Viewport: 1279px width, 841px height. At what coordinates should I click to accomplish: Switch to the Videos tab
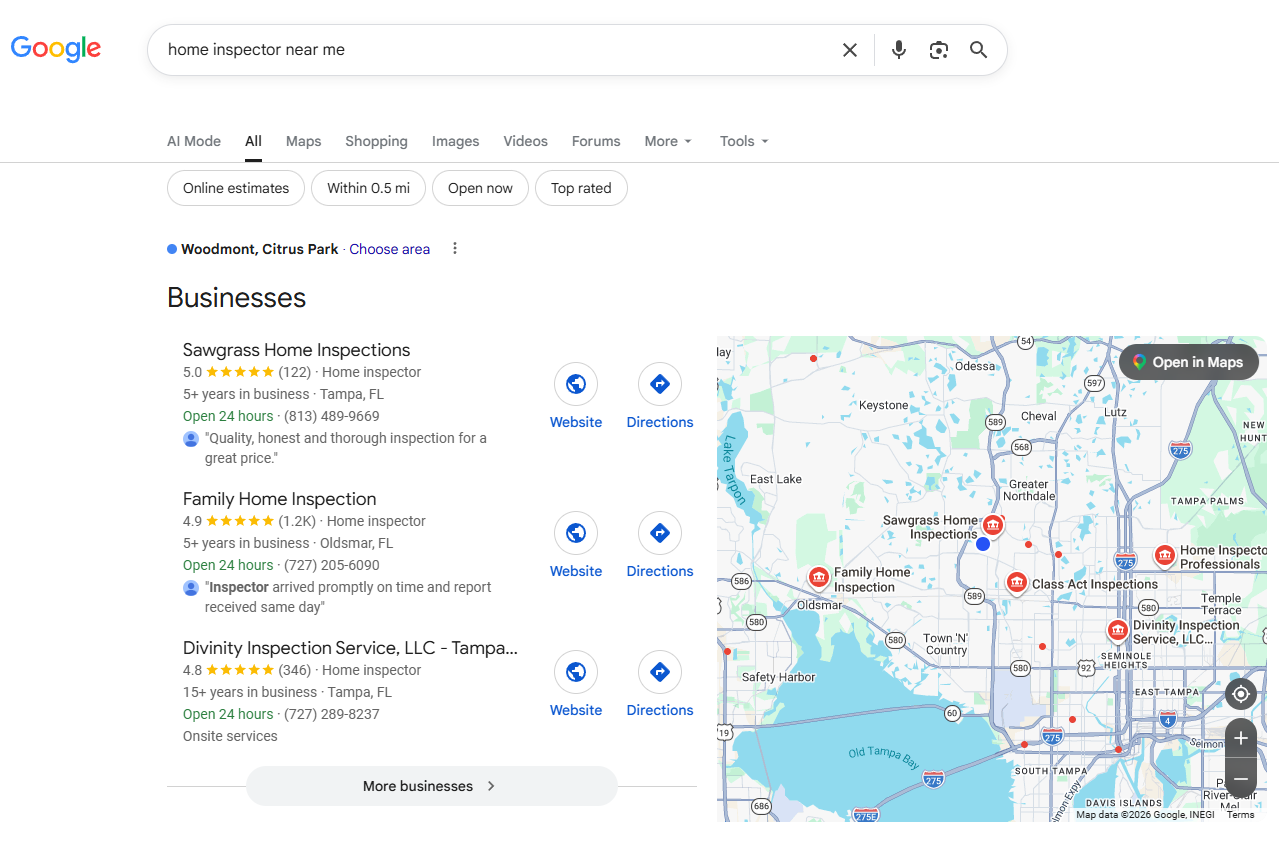click(x=526, y=141)
